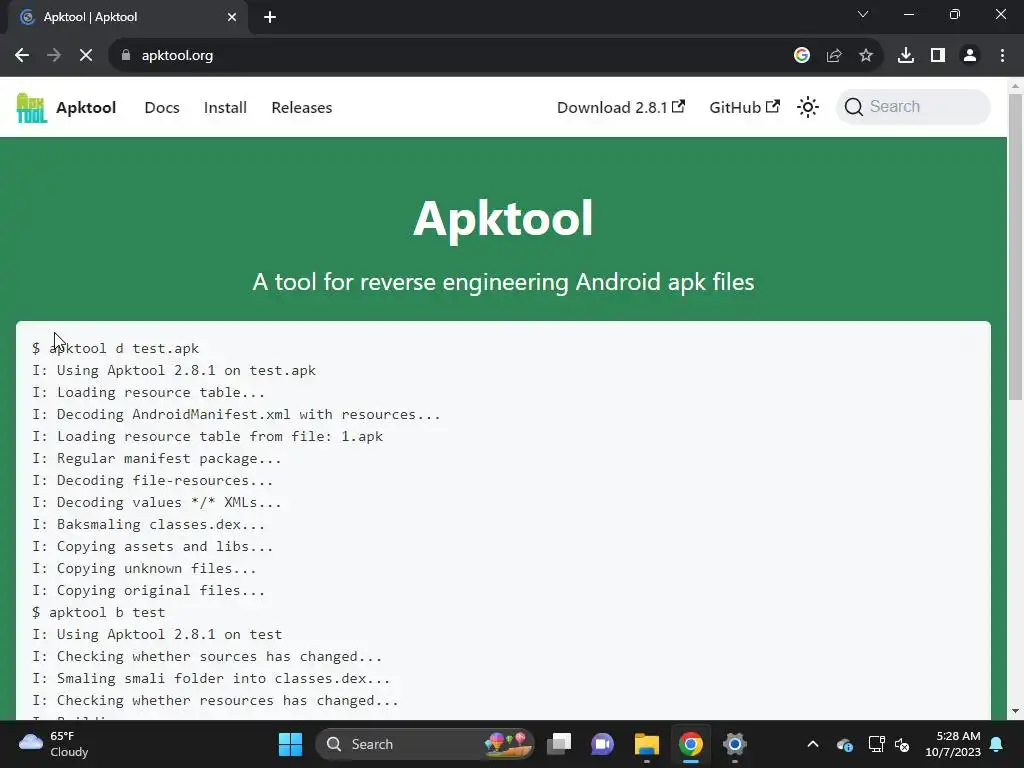Click the '$ apktool d test.apk' line
1024x768 pixels.
pos(116,348)
